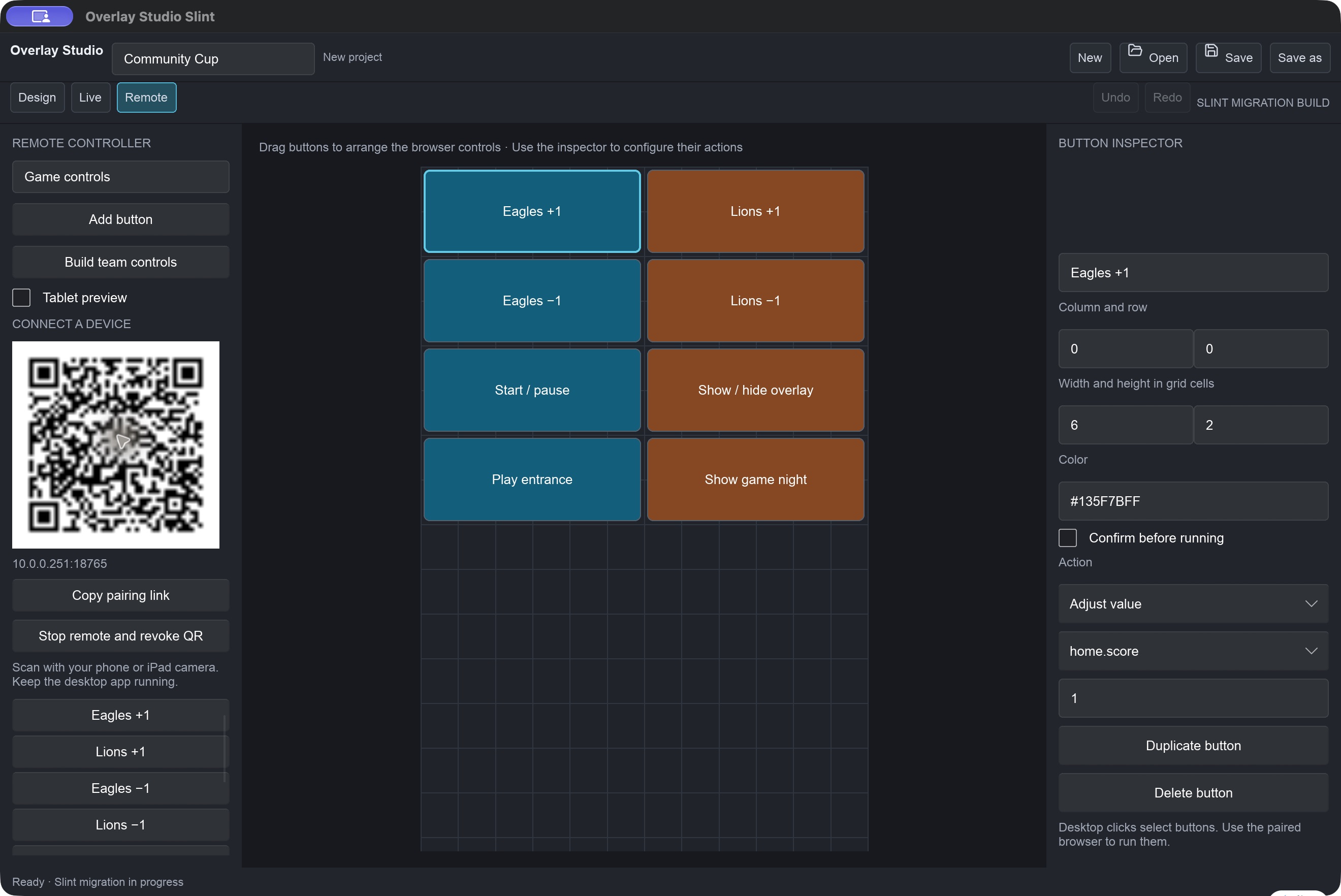Click the width field showing 6

click(1125, 425)
